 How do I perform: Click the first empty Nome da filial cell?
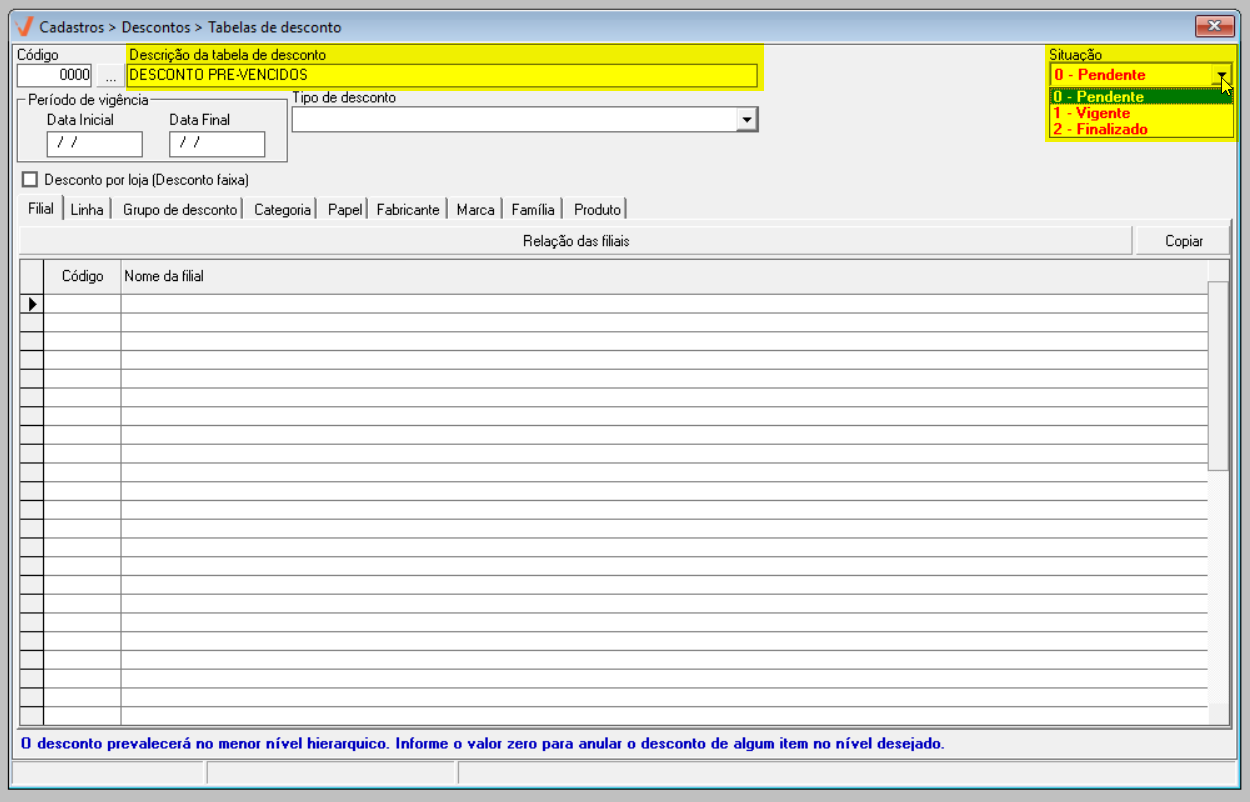click(x=664, y=303)
